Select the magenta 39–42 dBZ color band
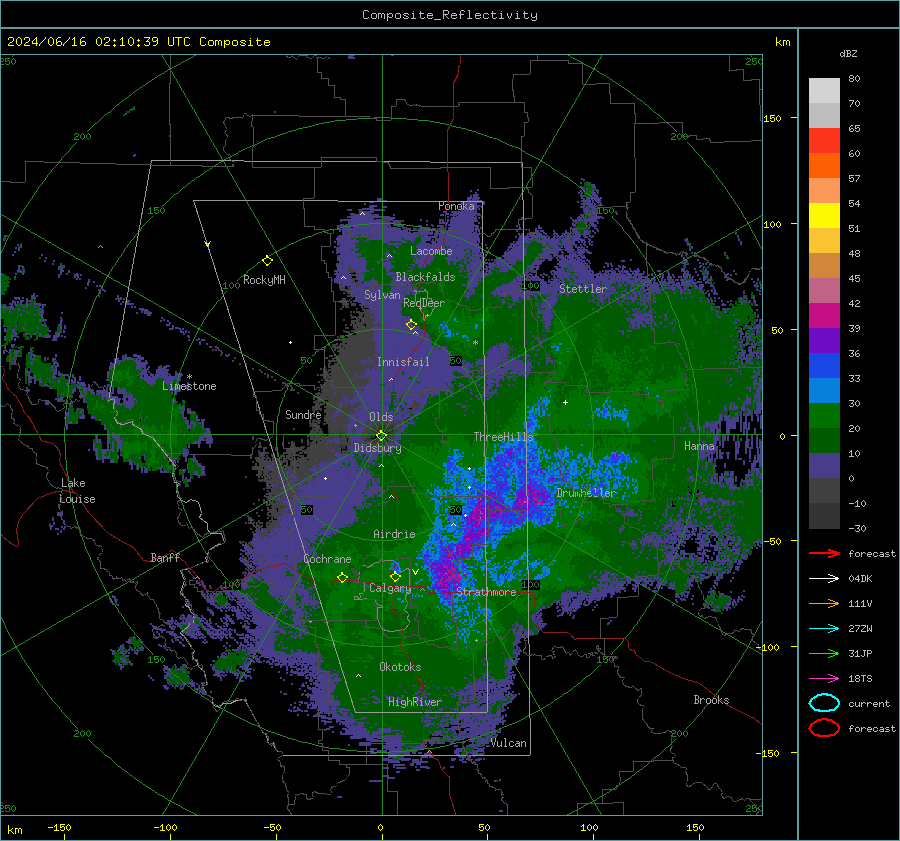The image size is (900, 841). (824, 316)
